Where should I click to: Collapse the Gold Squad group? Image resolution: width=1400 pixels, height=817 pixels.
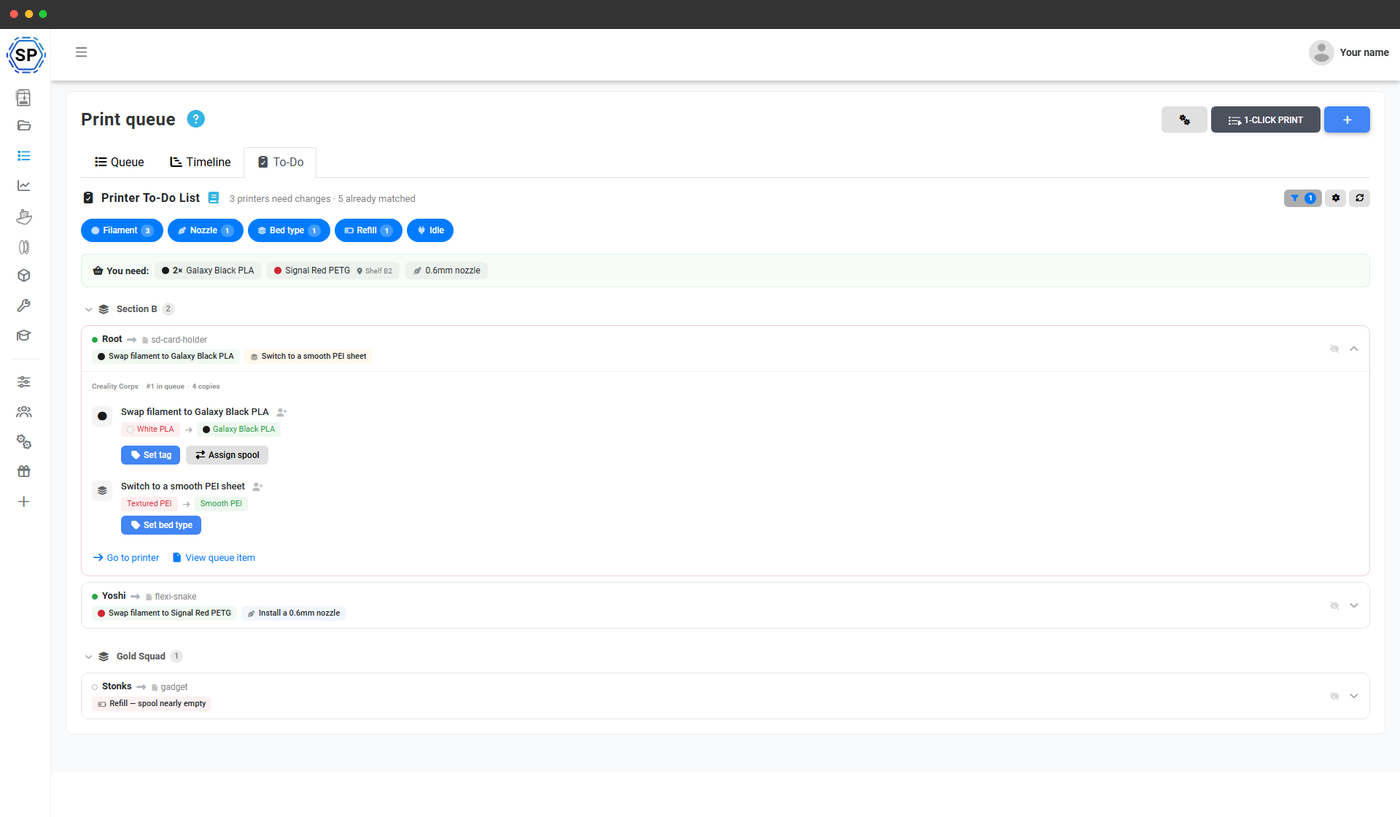[89, 657]
